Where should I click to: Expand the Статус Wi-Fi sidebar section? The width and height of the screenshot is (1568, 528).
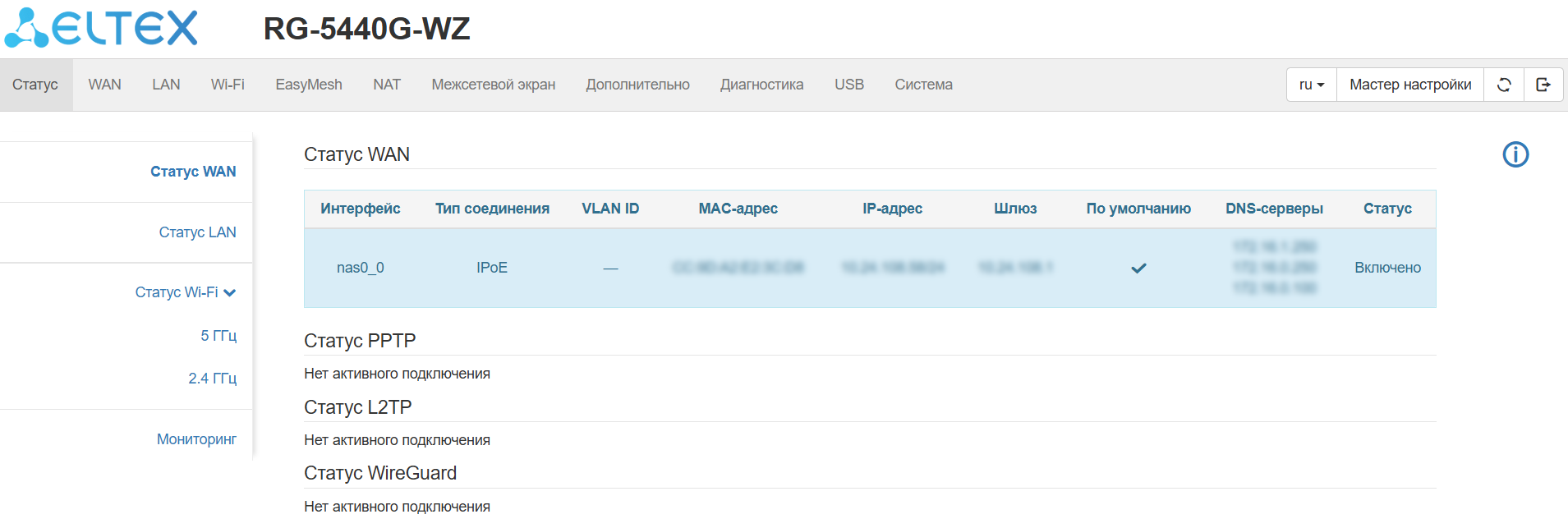(x=186, y=292)
